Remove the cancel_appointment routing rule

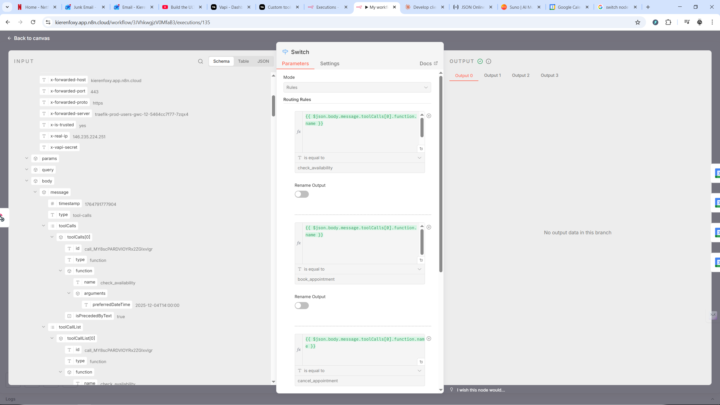coord(429,339)
